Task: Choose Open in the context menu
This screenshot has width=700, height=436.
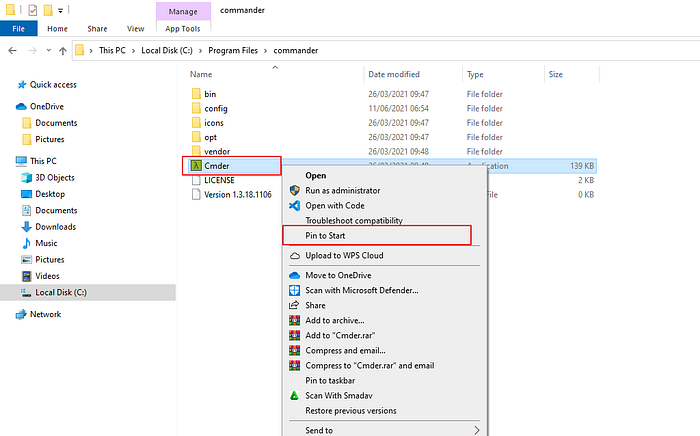Action: pyautogui.click(x=316, y=176)
